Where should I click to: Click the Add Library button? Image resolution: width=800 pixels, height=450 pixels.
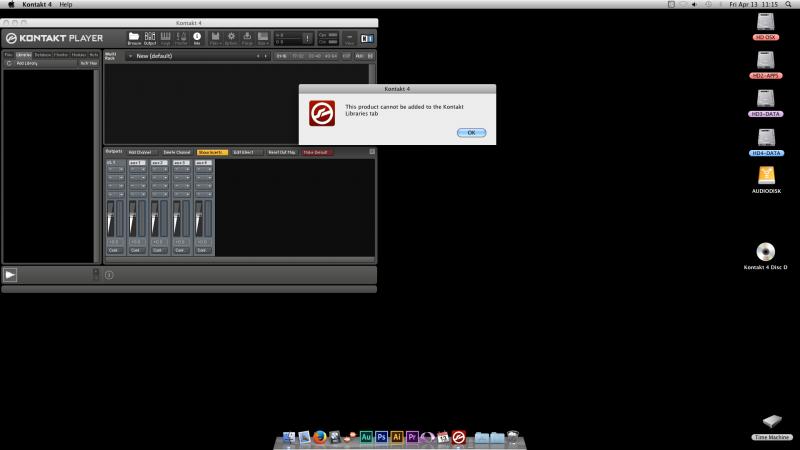pyautogui.click(x=27, y=63)
